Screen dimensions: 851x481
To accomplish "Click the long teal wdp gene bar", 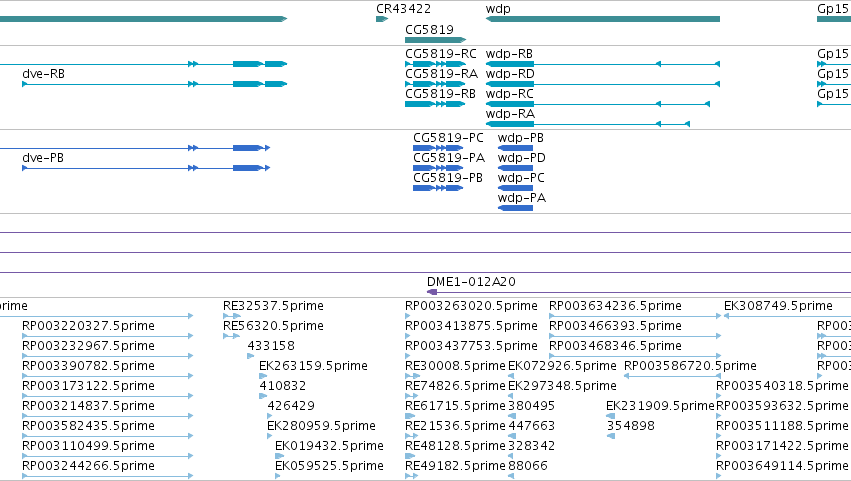I will 602,19.
